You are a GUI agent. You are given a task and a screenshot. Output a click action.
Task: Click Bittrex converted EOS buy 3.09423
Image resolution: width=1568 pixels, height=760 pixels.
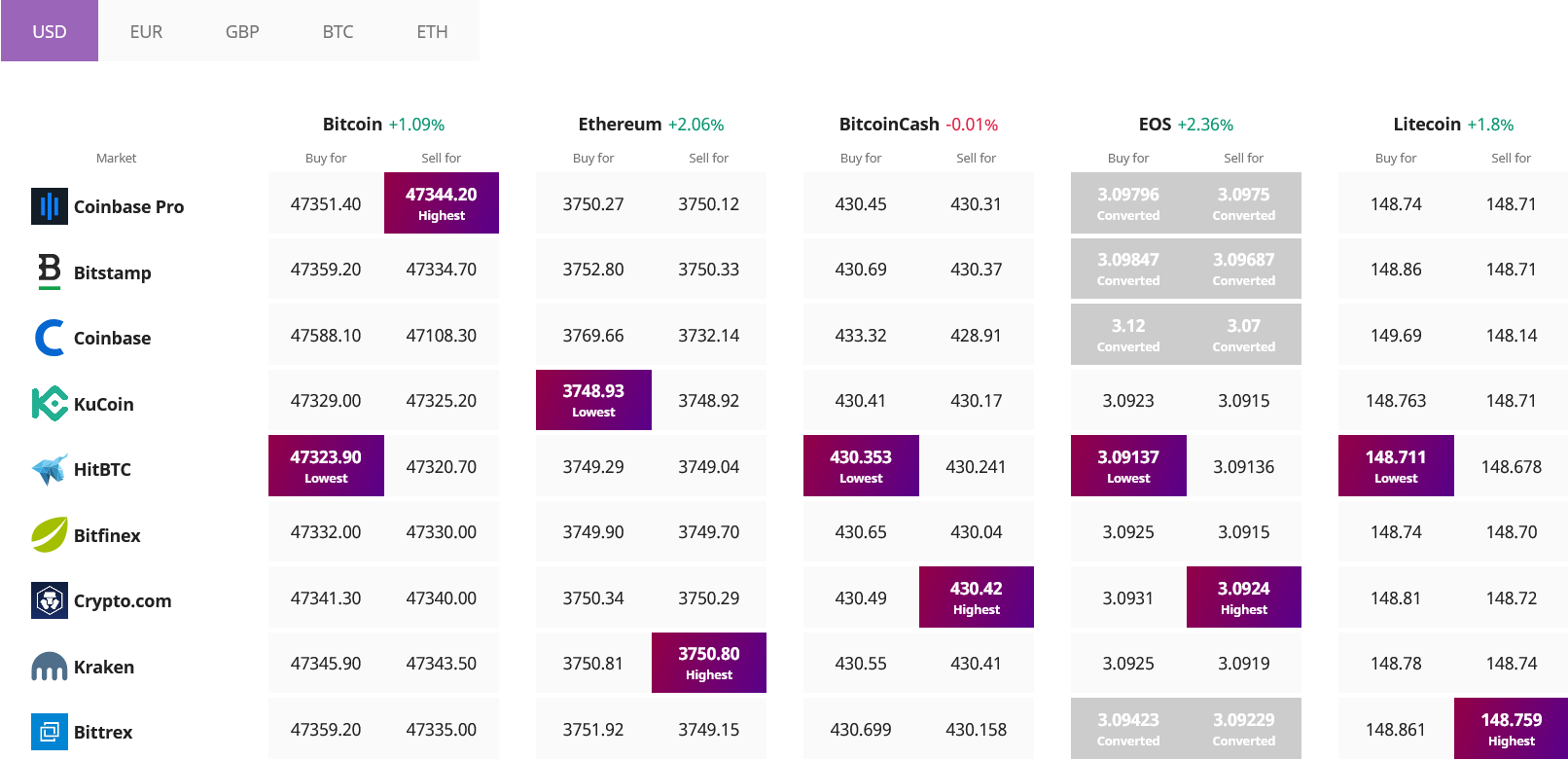coord(1128,728)
